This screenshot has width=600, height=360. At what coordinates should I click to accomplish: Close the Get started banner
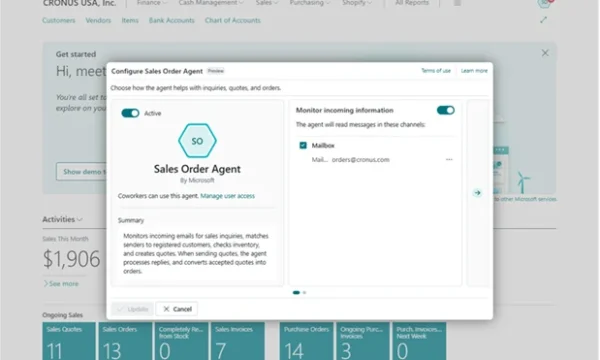click(x=545, y=53)
